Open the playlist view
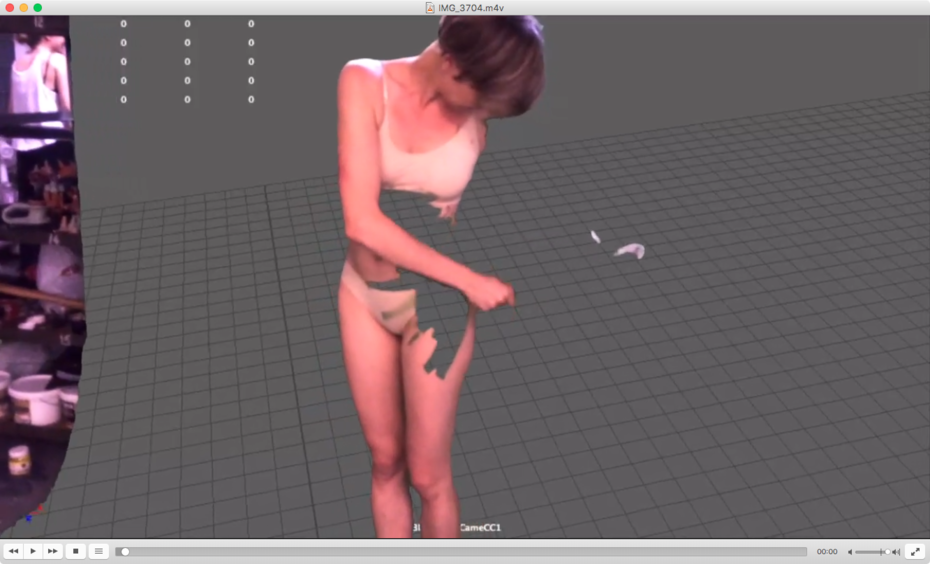The image size is (930, 564). point(99,551)
